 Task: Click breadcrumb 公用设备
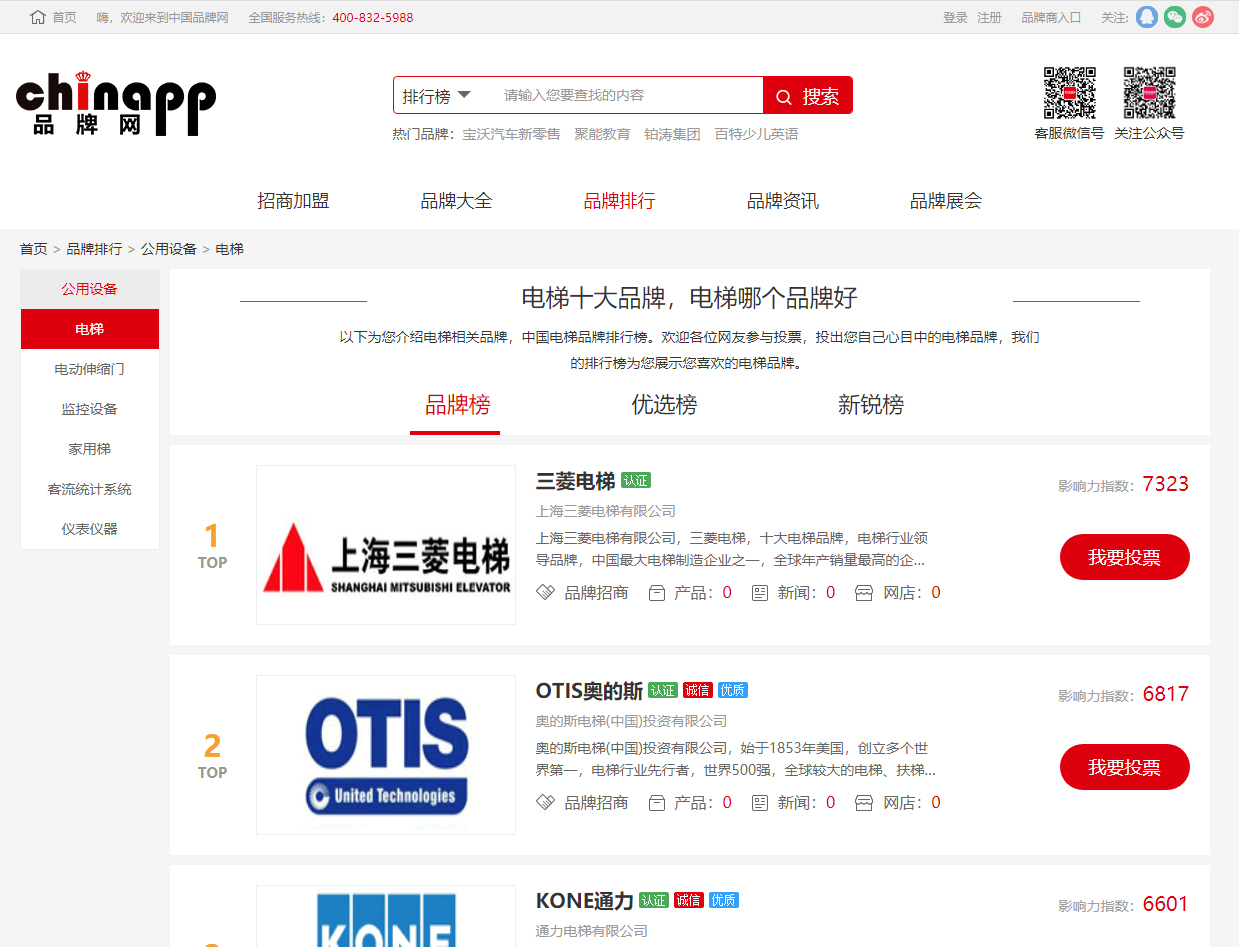168,249
